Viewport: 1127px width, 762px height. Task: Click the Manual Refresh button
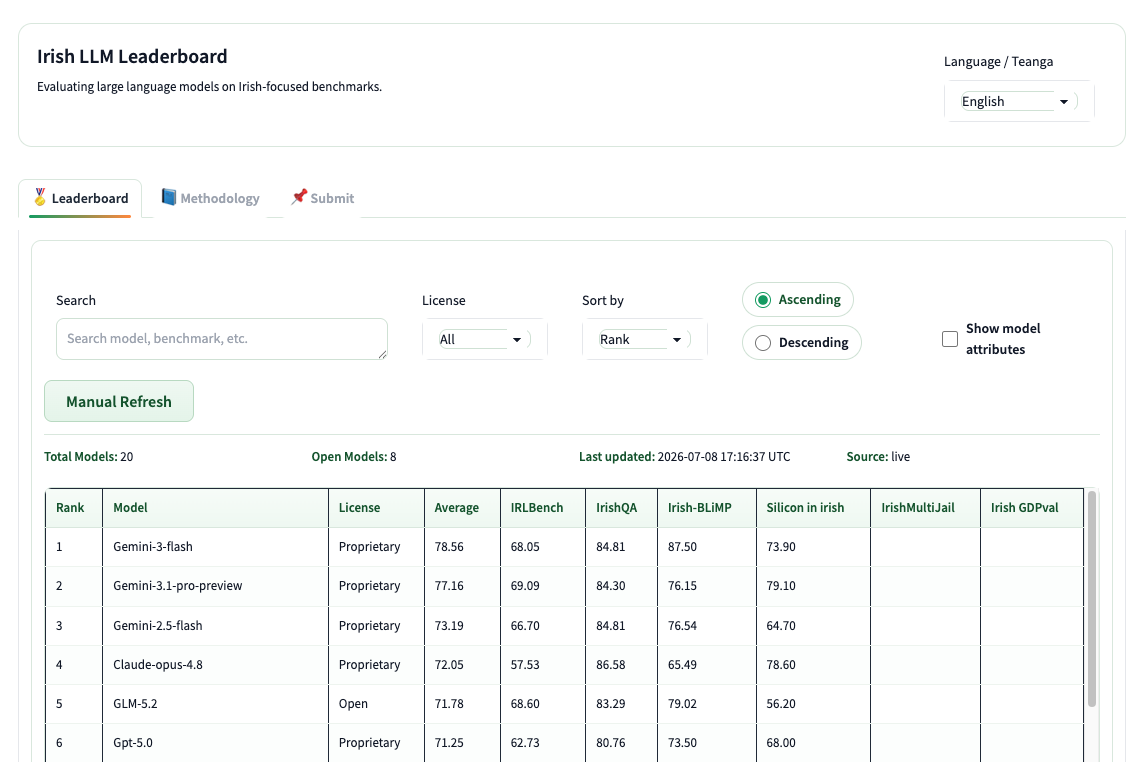tap(119, 401)
